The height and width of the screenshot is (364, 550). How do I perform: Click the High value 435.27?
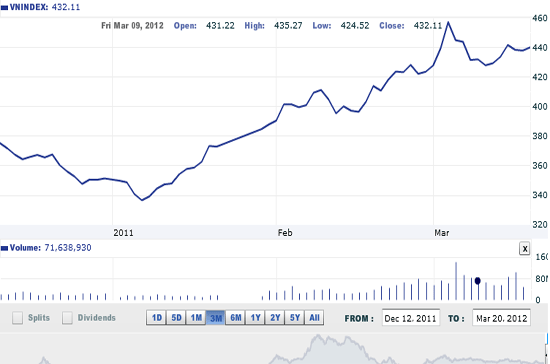click(x=288, y=26)
